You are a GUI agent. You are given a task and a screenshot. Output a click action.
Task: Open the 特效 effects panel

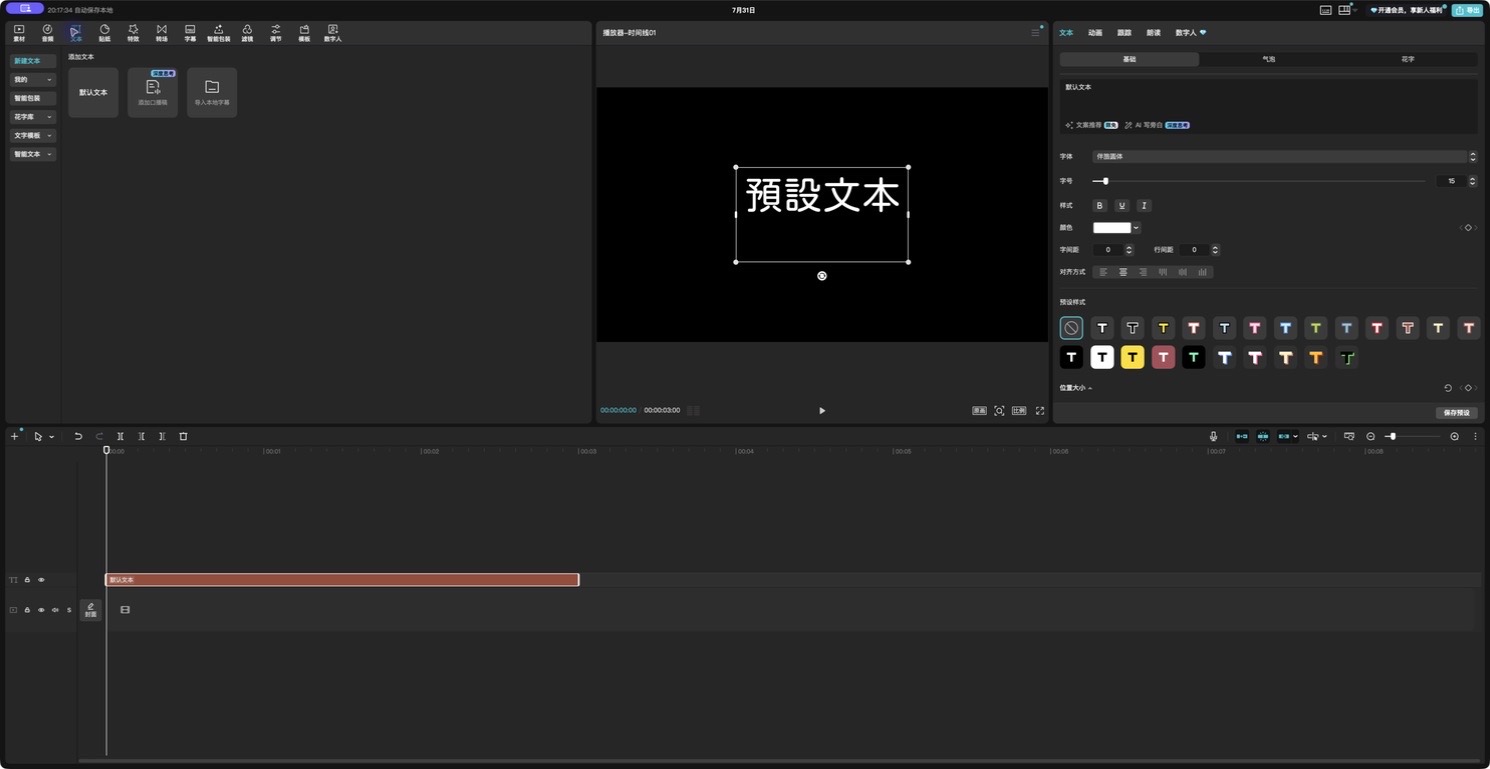pyautogui.click(x=133, y=33)
